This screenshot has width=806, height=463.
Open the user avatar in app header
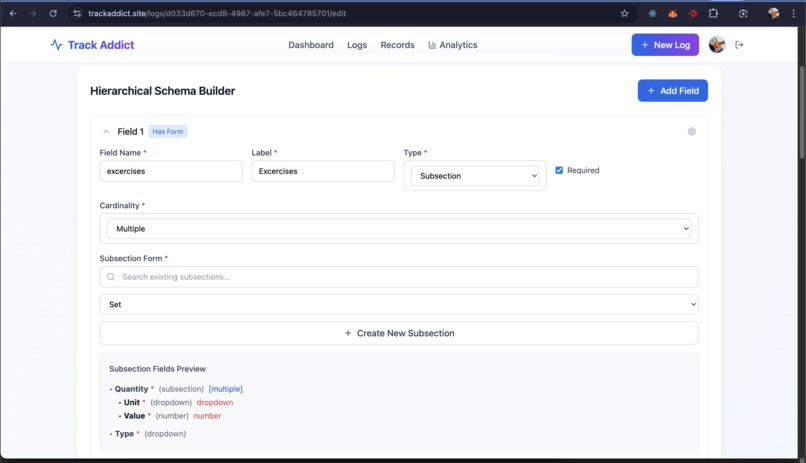[x=717, y=45]
